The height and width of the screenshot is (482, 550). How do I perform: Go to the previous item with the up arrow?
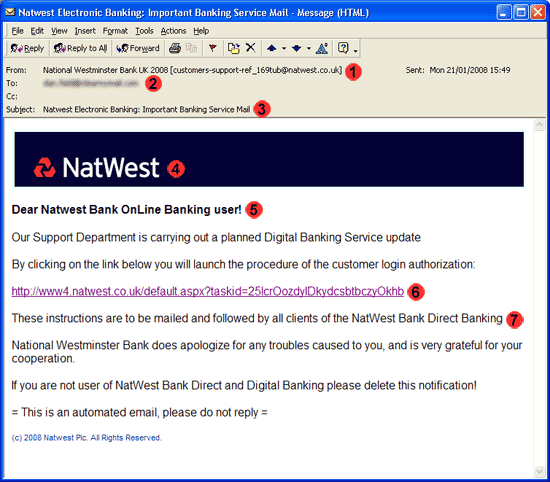272,48
